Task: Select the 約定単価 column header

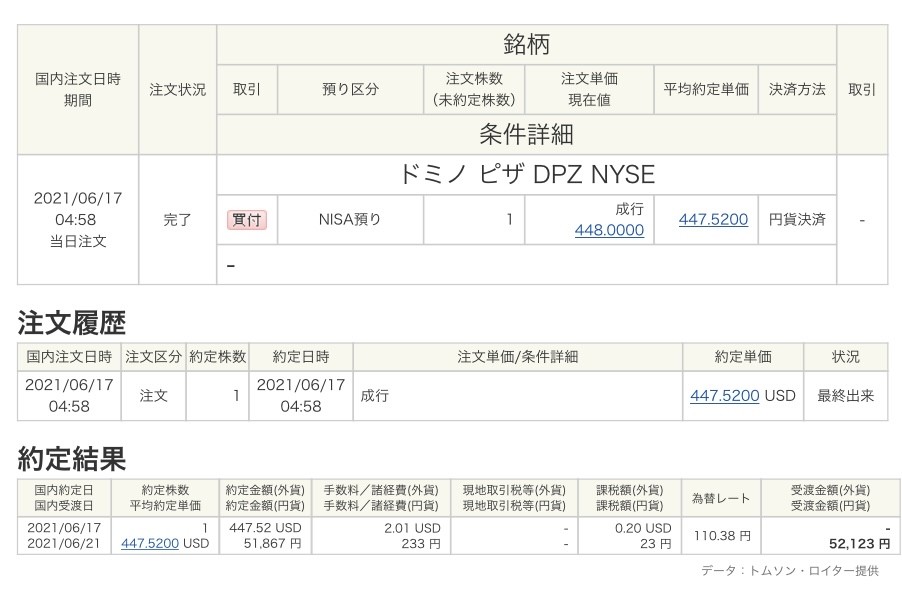Action: (x=743, y=357)
